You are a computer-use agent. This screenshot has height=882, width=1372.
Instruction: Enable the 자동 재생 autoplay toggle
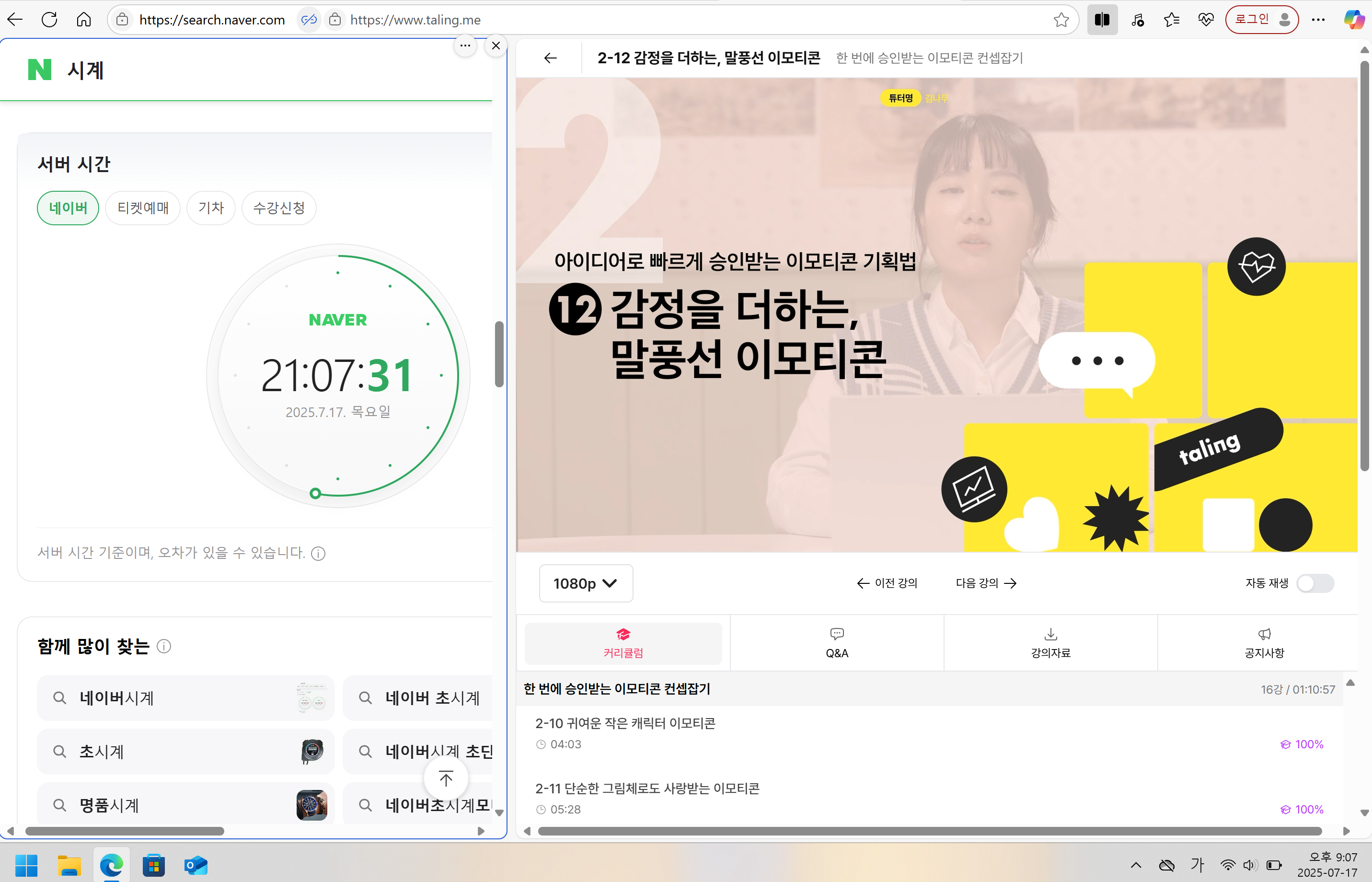(x=1315, y=583)
